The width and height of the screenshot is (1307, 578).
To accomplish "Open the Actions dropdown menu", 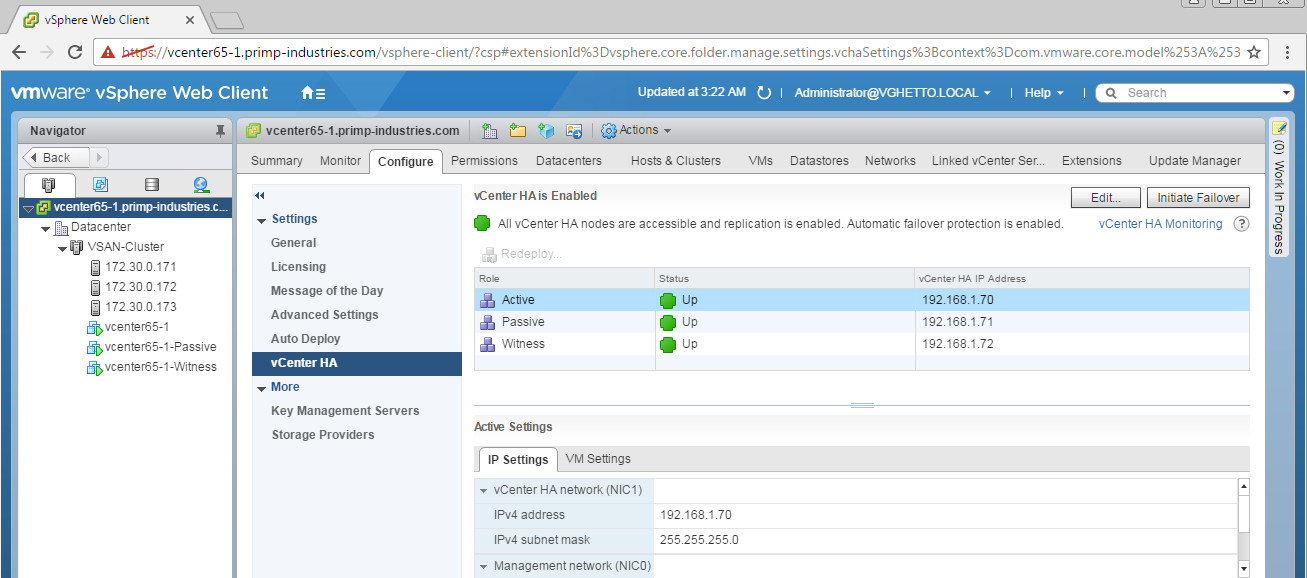I will point(637,131).
